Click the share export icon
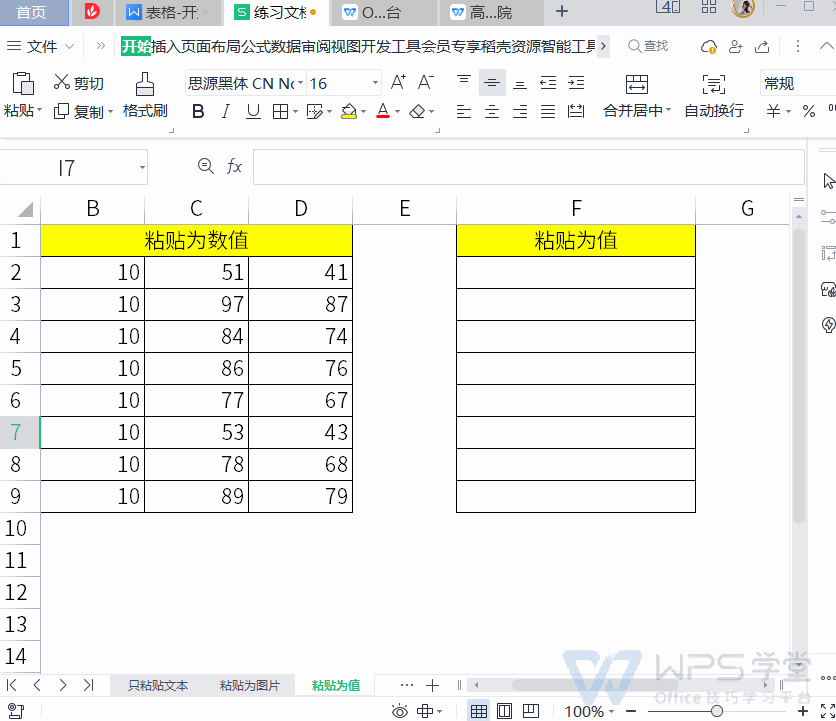This screenshot has height=721, width=836. tap(762, 47)
